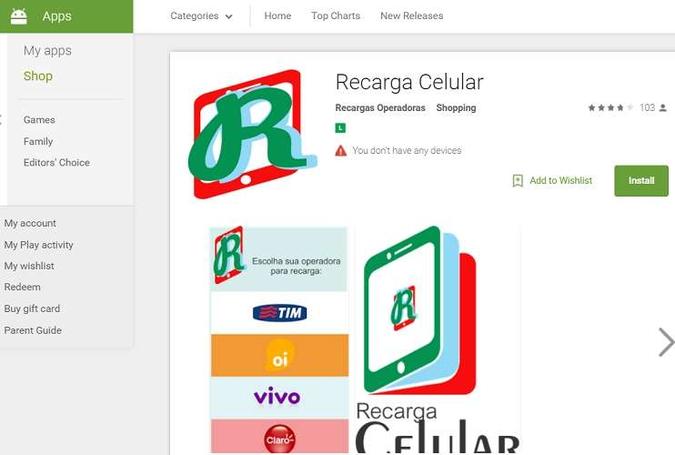The image size is (675, 455).
Task: Open the second Recarga Celular screenshot thumbnail
Action: 437,339
